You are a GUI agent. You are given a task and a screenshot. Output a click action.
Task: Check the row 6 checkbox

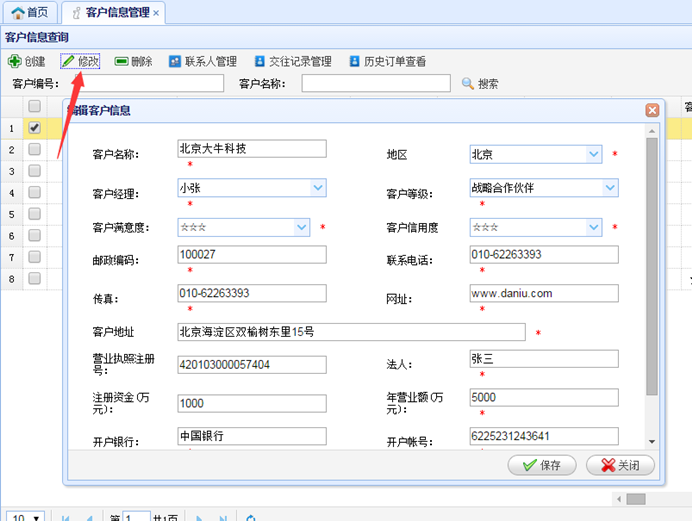click(34, 235)
